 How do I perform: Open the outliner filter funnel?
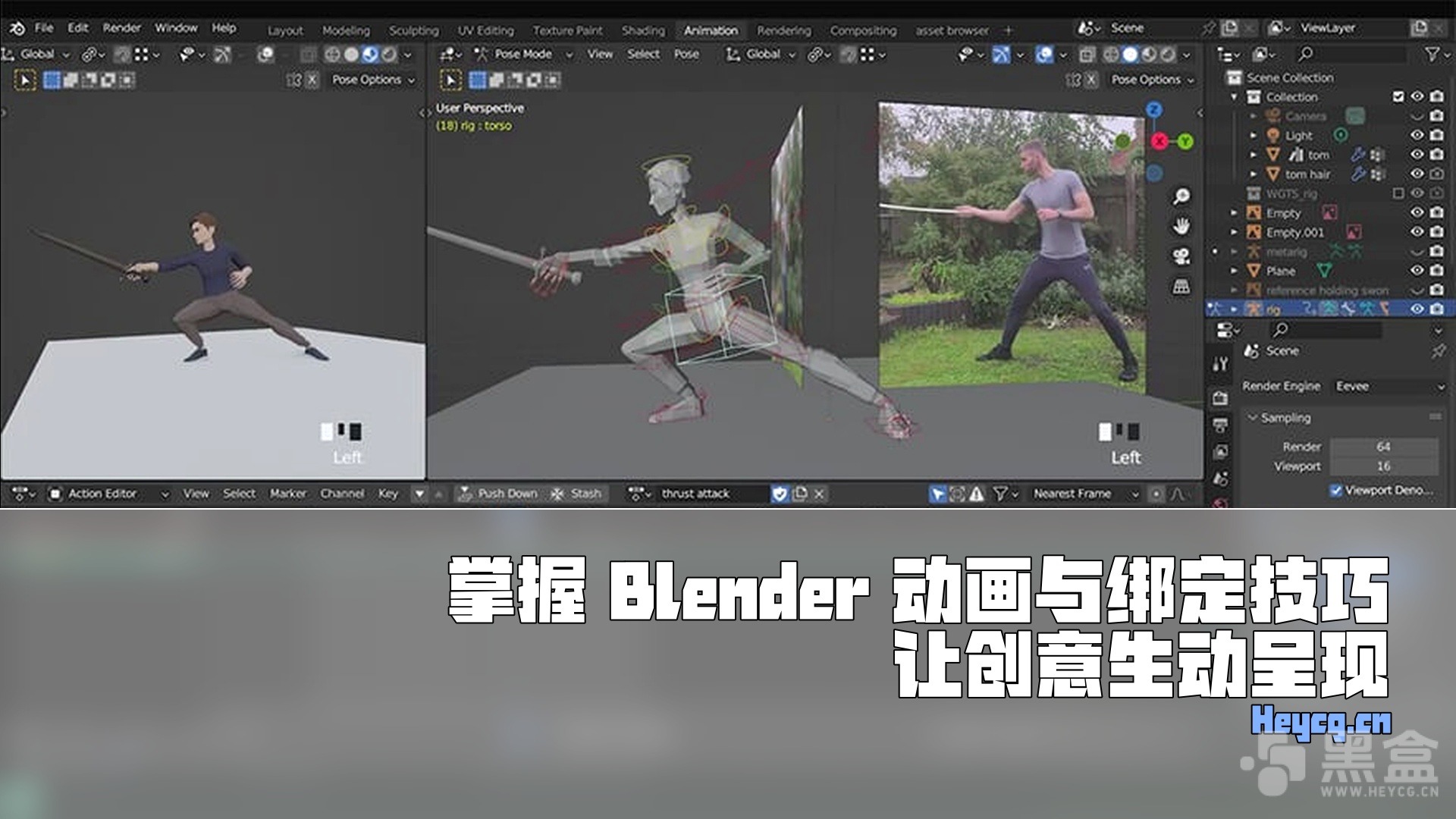1431,55
